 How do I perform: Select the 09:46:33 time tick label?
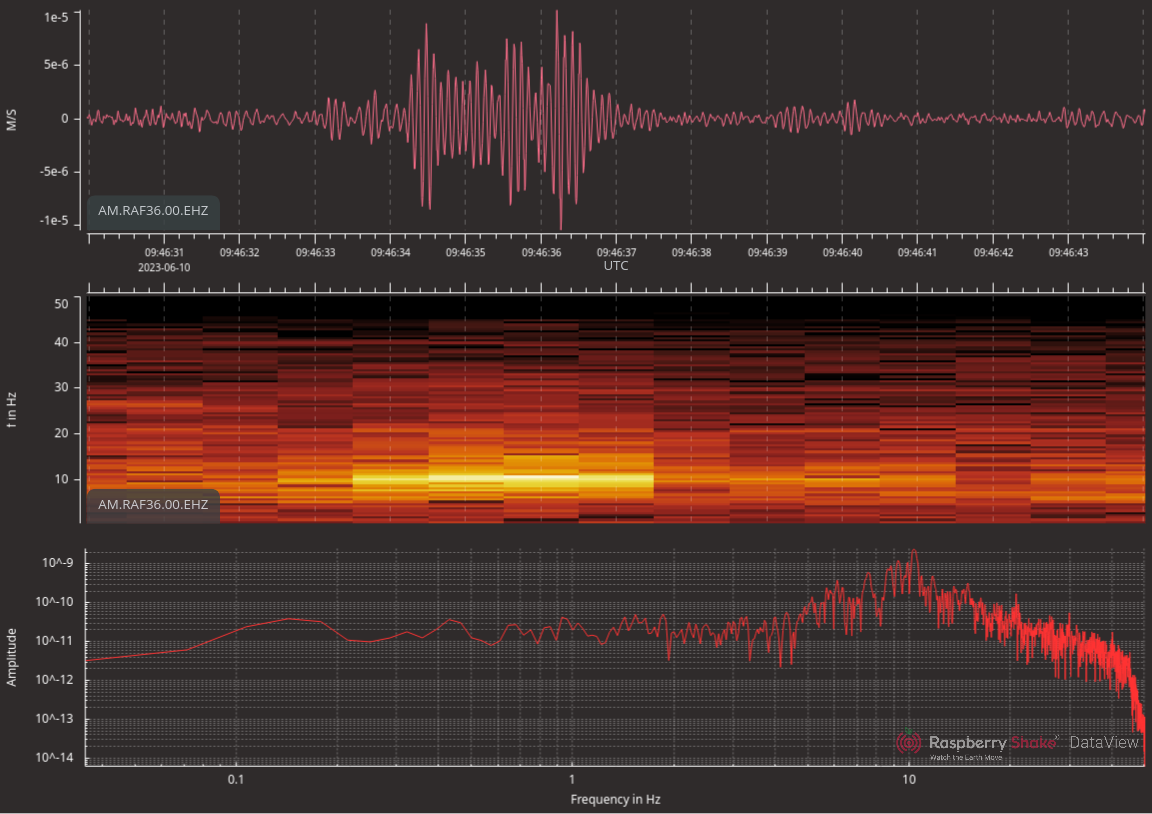(x=315, y=253)
